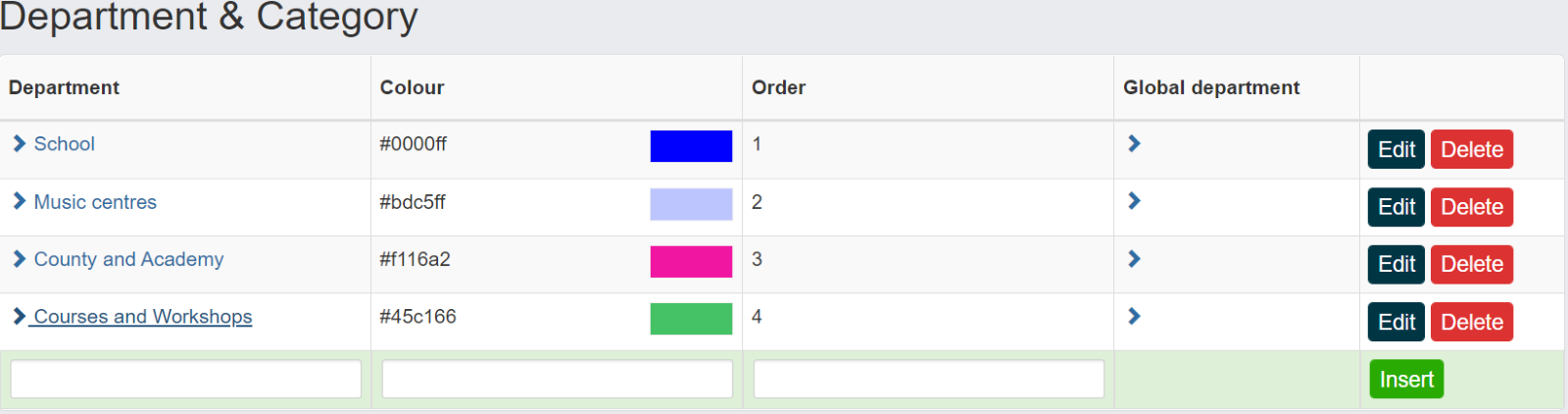Select the green #45c166 colour swatch

click(x=691, y=319)
